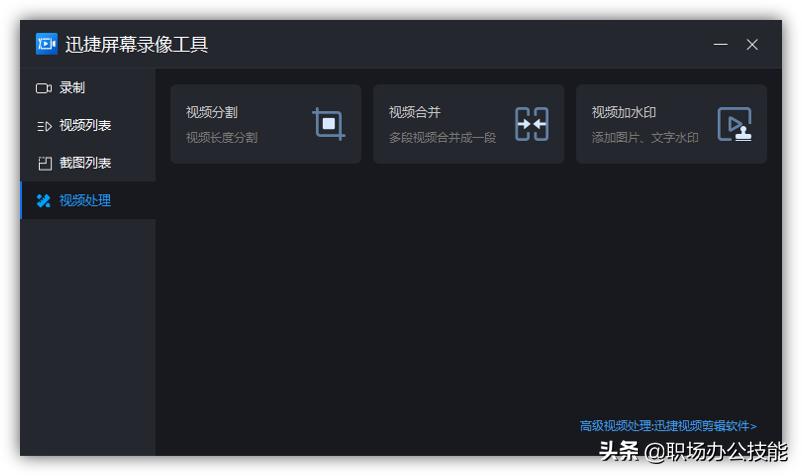Screen dimensions: 802x476
Task: Switch to the 视频列表 tab
Action: [x=88, y=125]
